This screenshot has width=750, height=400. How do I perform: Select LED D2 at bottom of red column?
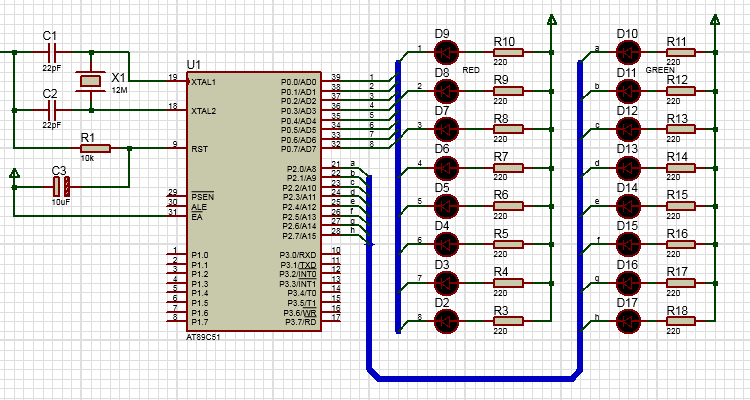(446, 321)
